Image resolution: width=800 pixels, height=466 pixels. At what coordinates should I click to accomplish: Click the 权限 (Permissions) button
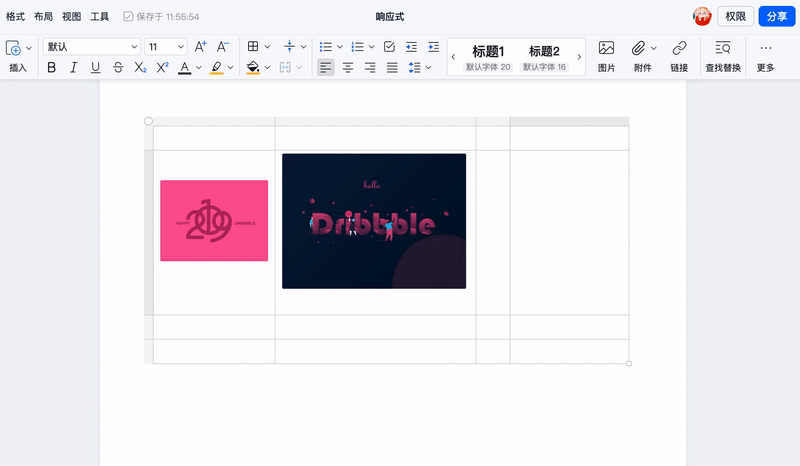coord(736,16)
